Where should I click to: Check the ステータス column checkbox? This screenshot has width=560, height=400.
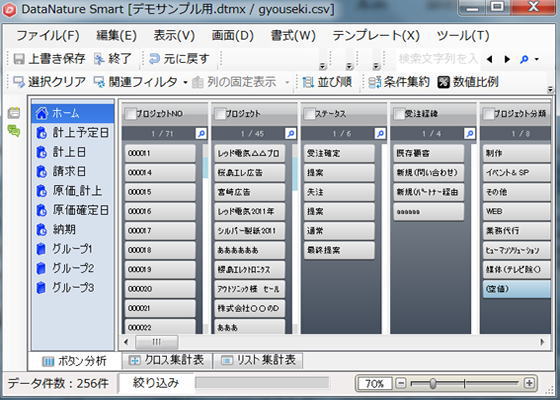point(309,114)
